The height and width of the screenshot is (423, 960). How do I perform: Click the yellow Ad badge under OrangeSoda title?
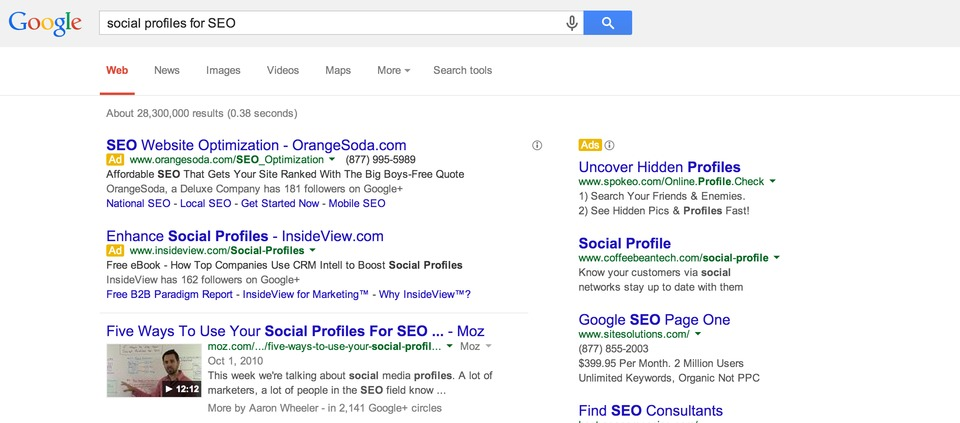point(115,160)
